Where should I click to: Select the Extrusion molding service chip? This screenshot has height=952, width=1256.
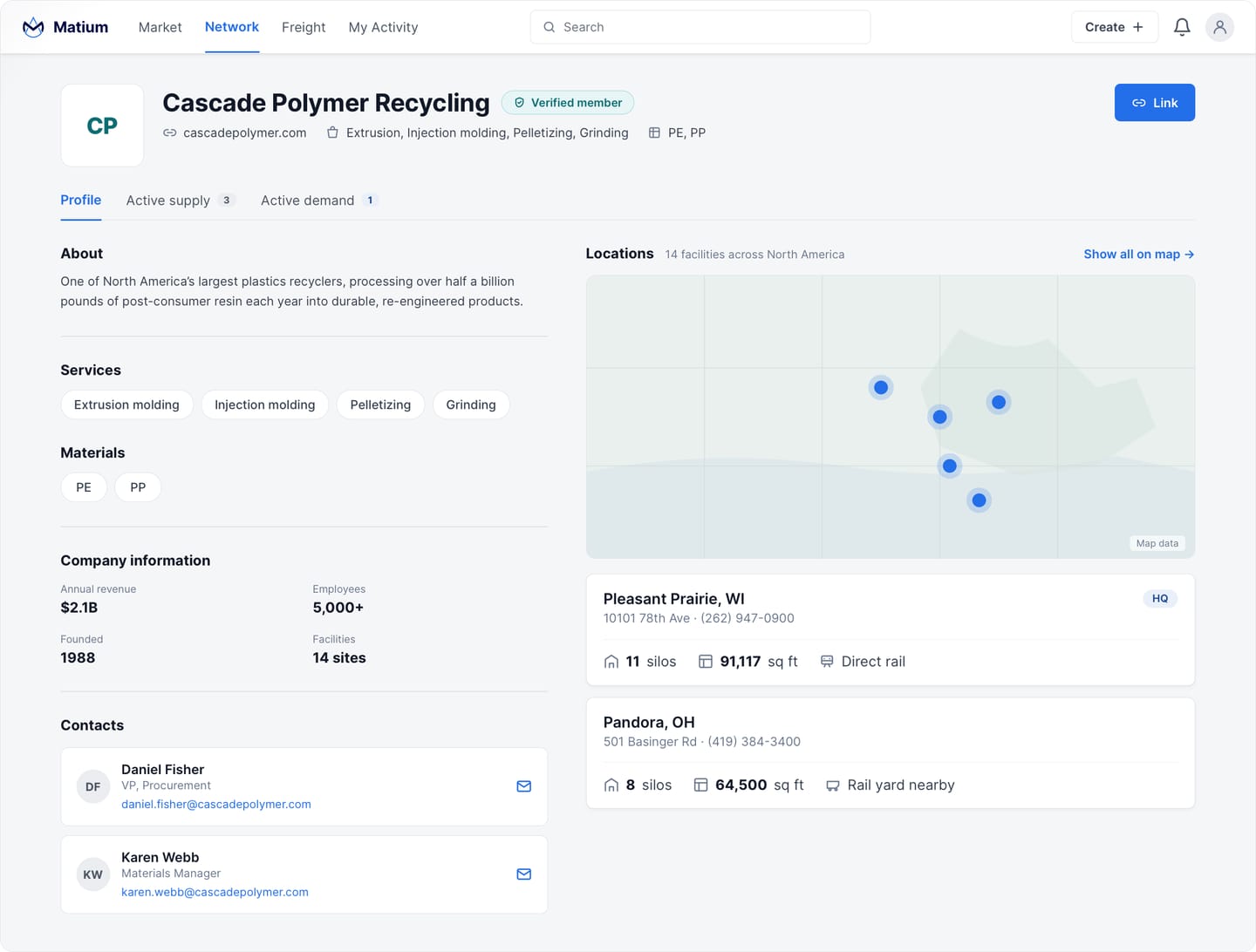126,405
